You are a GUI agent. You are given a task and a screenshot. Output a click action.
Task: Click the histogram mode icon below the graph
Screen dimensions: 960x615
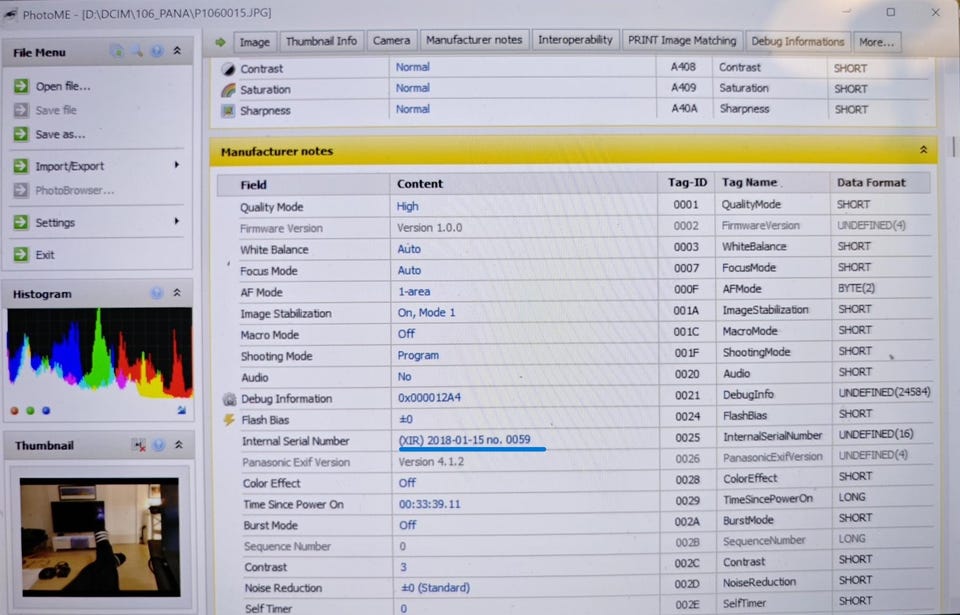[181, 410]
